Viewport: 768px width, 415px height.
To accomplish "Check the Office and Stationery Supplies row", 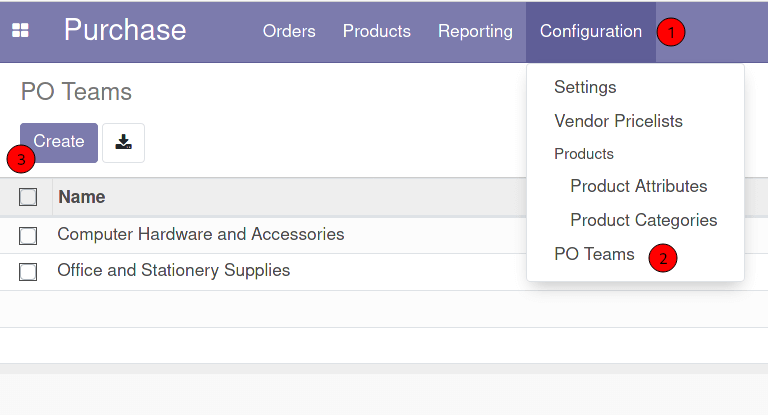I will tap(28, 271).
